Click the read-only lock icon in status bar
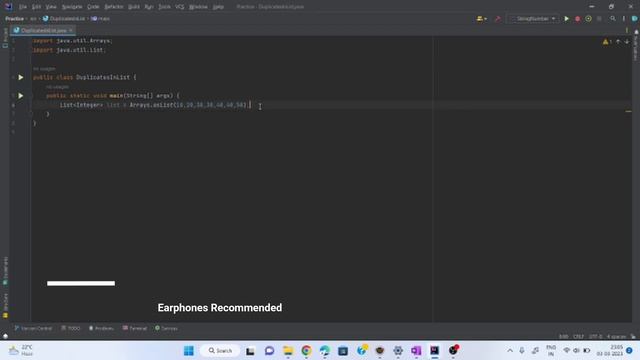Image resolution: width=640 pixels, height=360 pixels. [x=633, y=337]
